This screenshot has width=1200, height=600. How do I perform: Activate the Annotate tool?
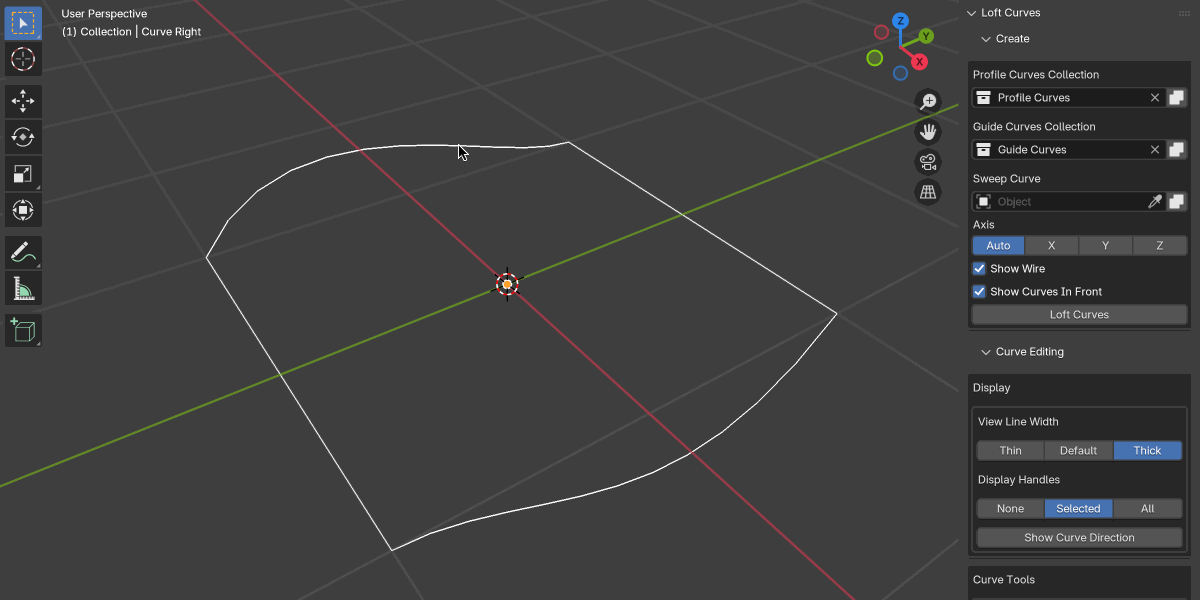point(23,252)
